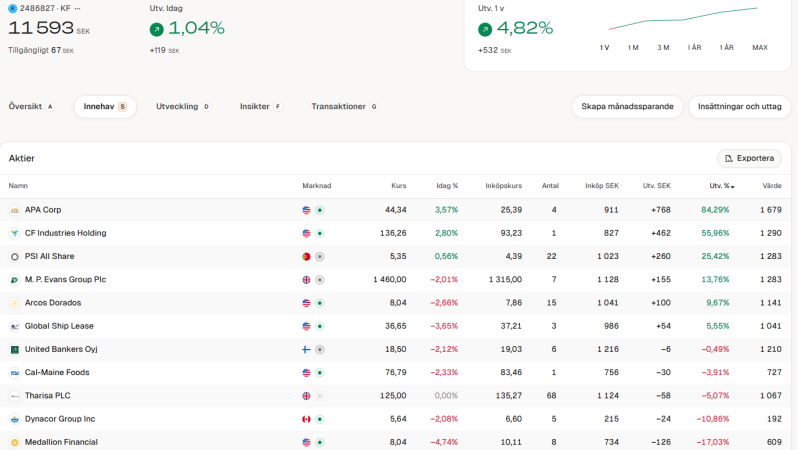Image resolution: width=798 pixels, height=450 pixels.
Task: Select the MAX chart period
Action: [759, 48]
